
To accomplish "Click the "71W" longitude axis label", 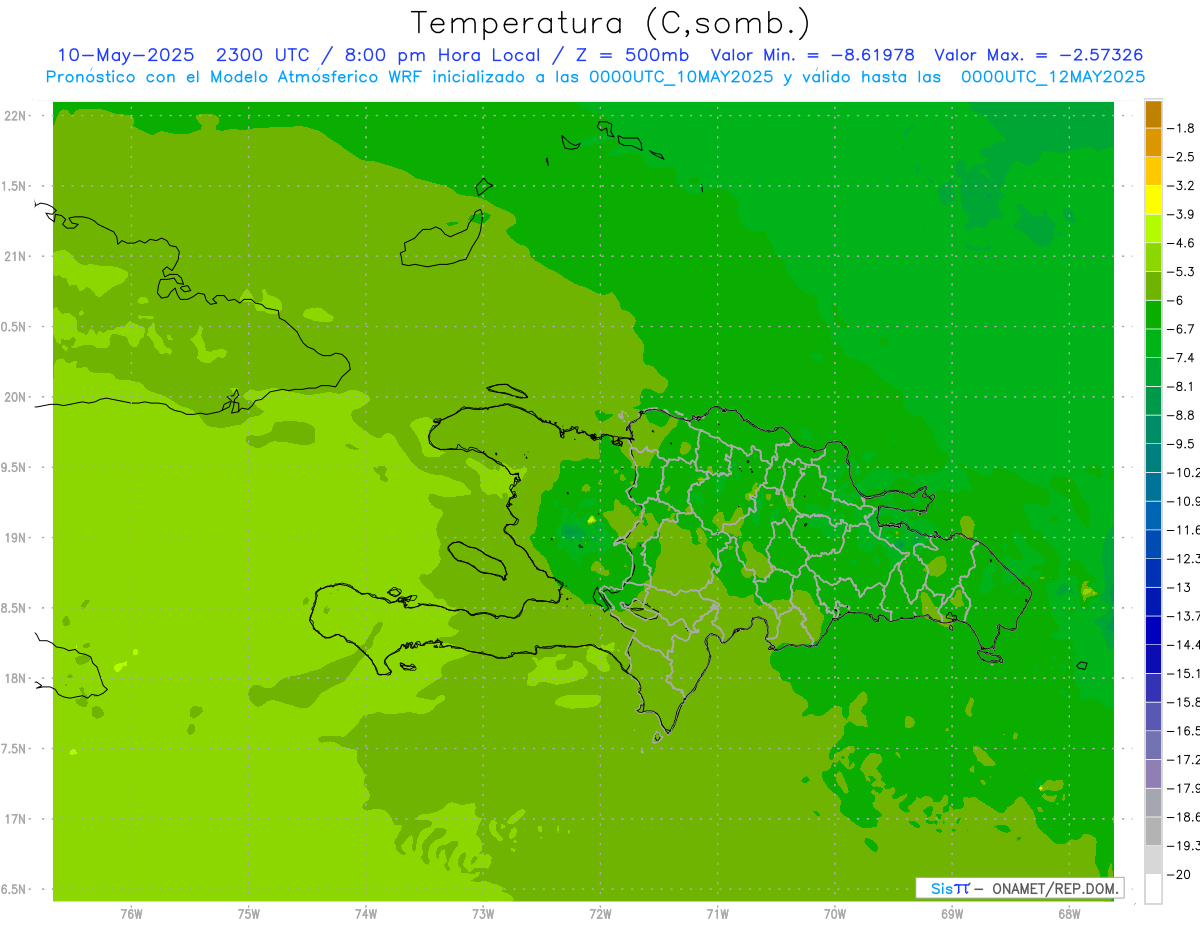I will 717,914.
